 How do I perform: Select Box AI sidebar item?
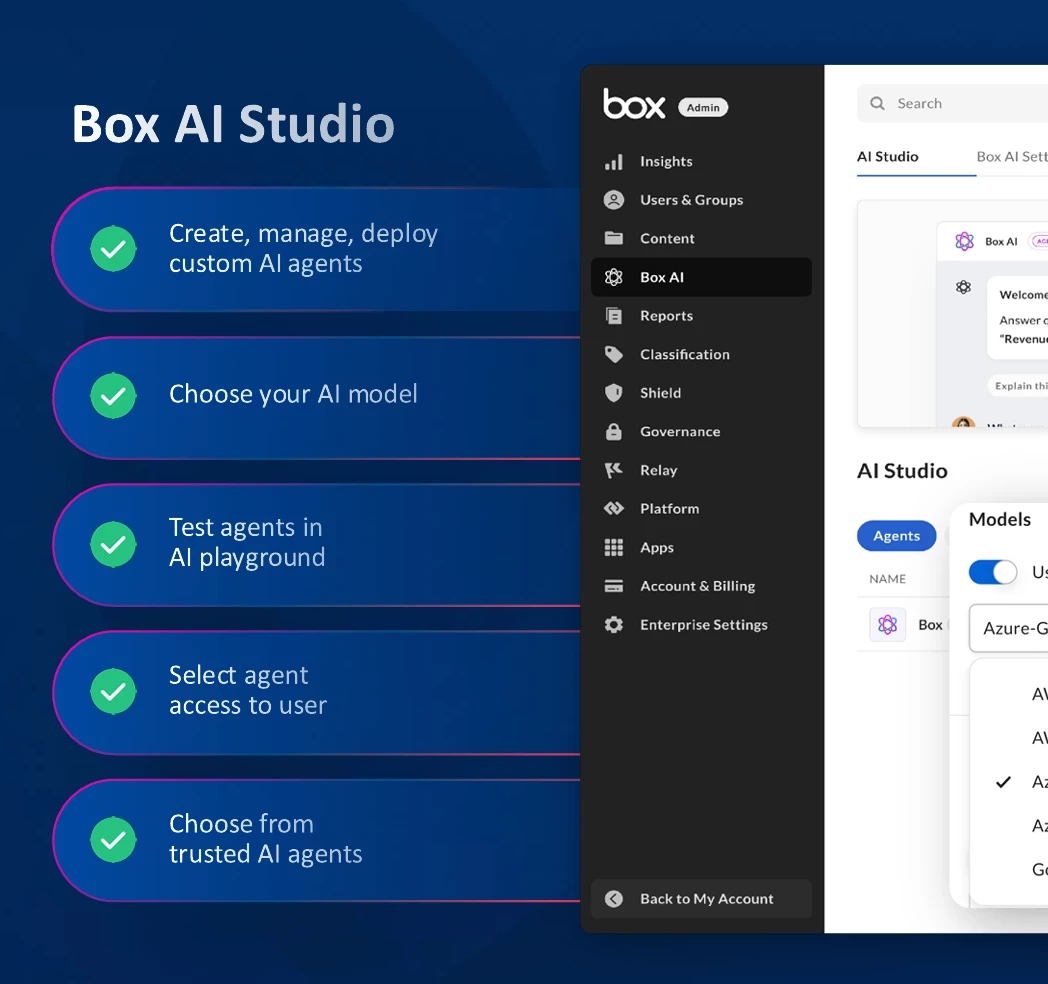(x=701, y=277)
